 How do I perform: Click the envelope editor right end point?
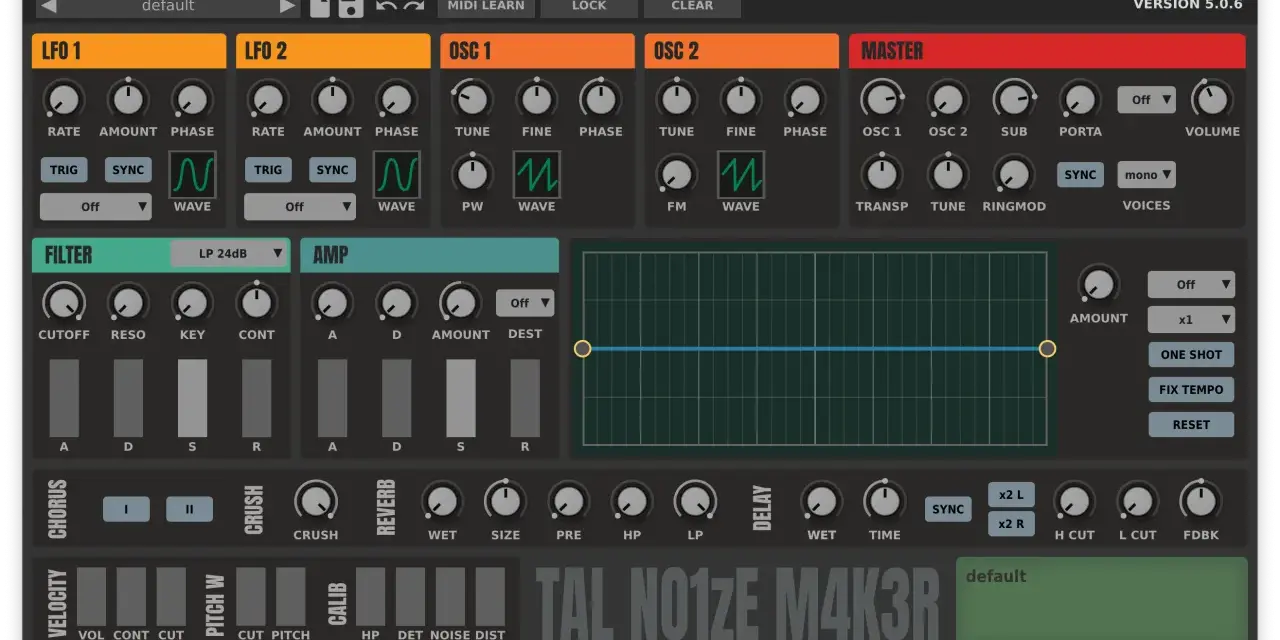pyautogui.click(x=1047, y=348)
